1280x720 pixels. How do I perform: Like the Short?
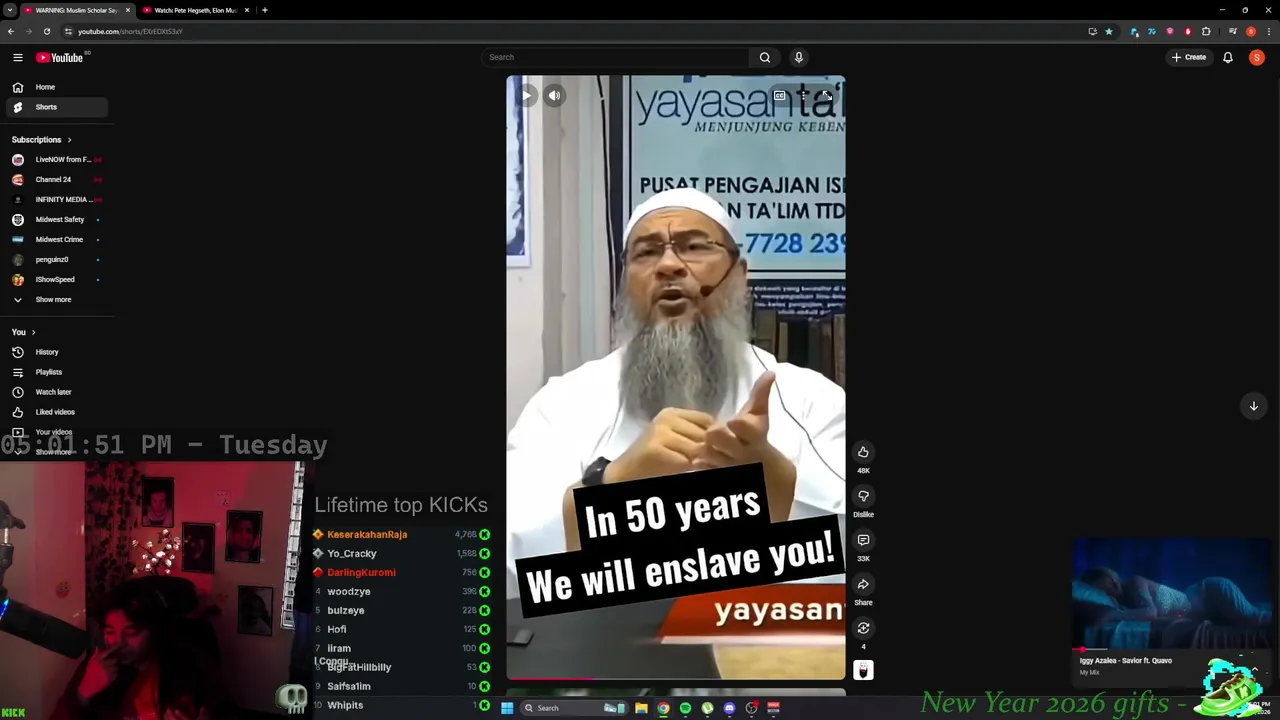click(863, 452)
